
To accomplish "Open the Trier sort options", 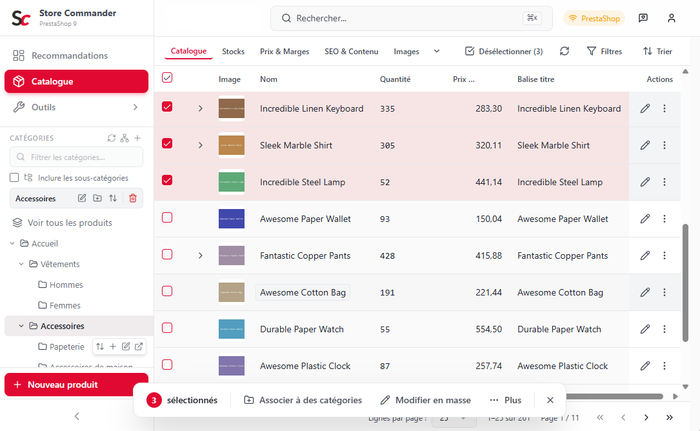I will click(x=657, y=51).
